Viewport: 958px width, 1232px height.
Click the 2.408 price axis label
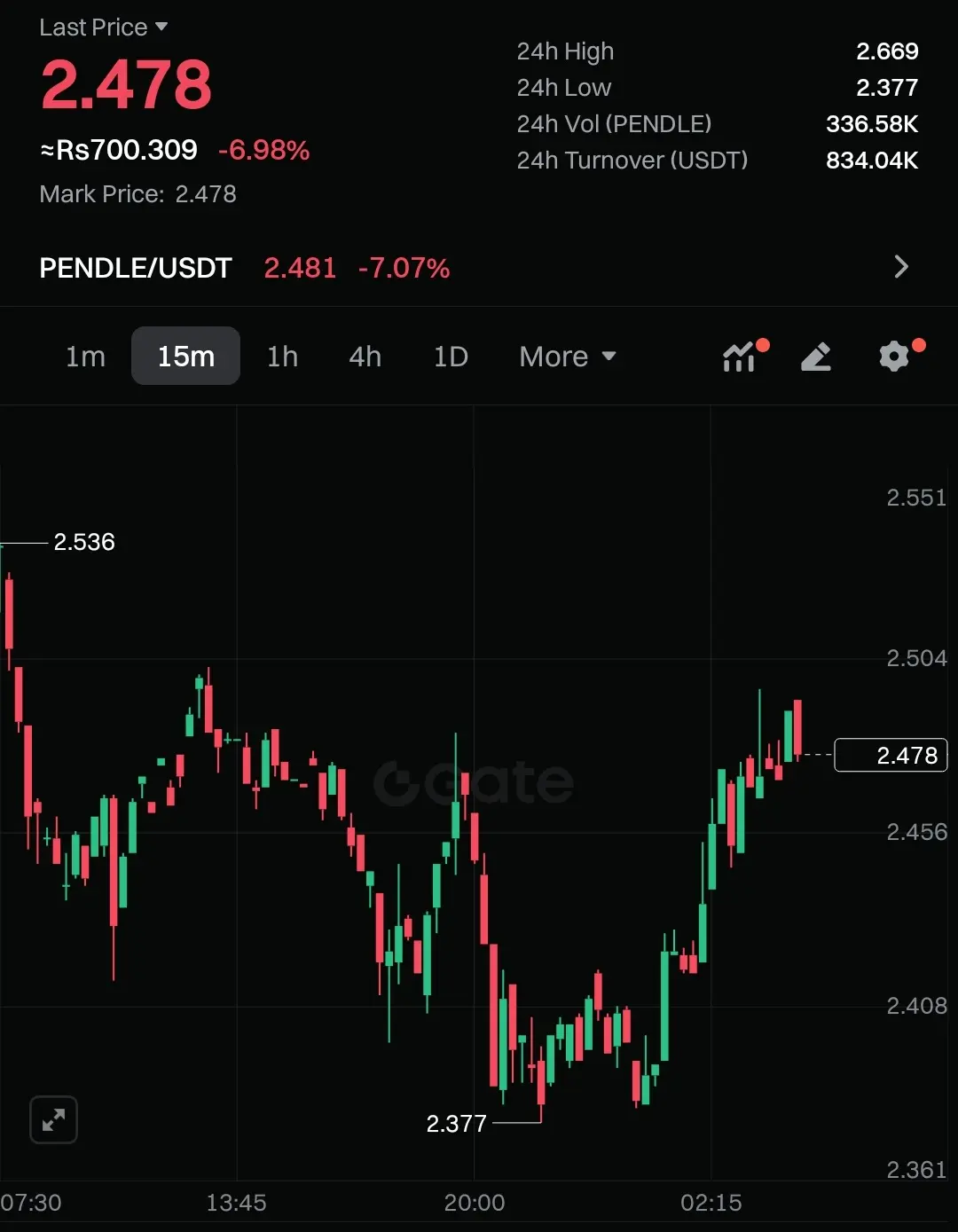pyautogui.click(x=916, y=1006)
